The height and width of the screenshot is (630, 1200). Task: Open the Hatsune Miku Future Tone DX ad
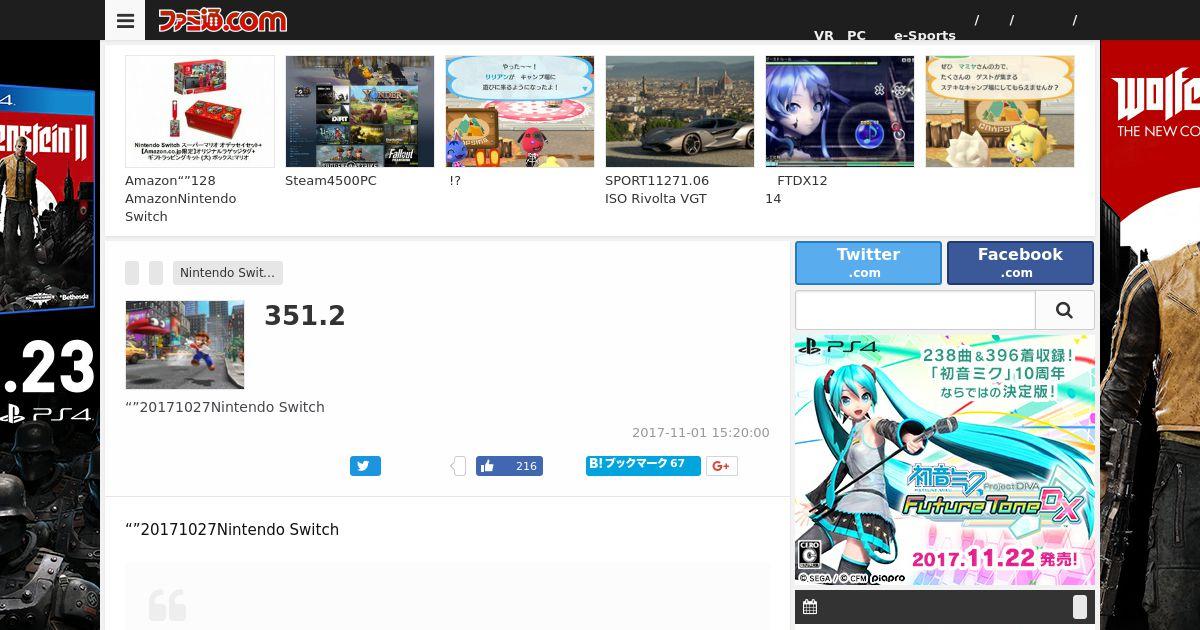click(x=945, y=460)
